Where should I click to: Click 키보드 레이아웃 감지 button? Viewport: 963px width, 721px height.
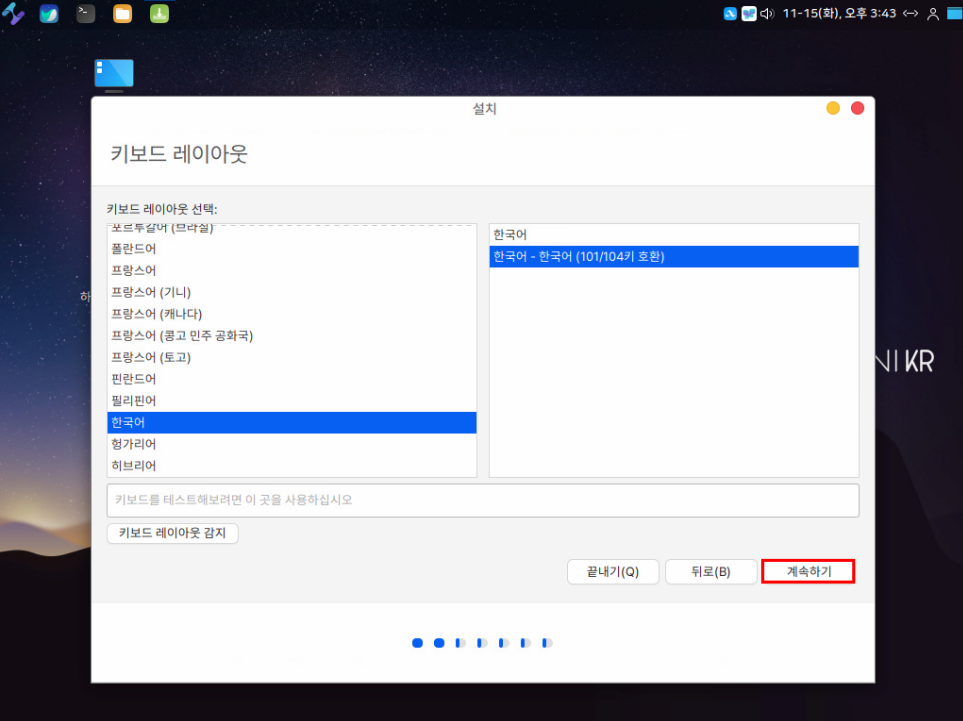[x=172, y=534]
